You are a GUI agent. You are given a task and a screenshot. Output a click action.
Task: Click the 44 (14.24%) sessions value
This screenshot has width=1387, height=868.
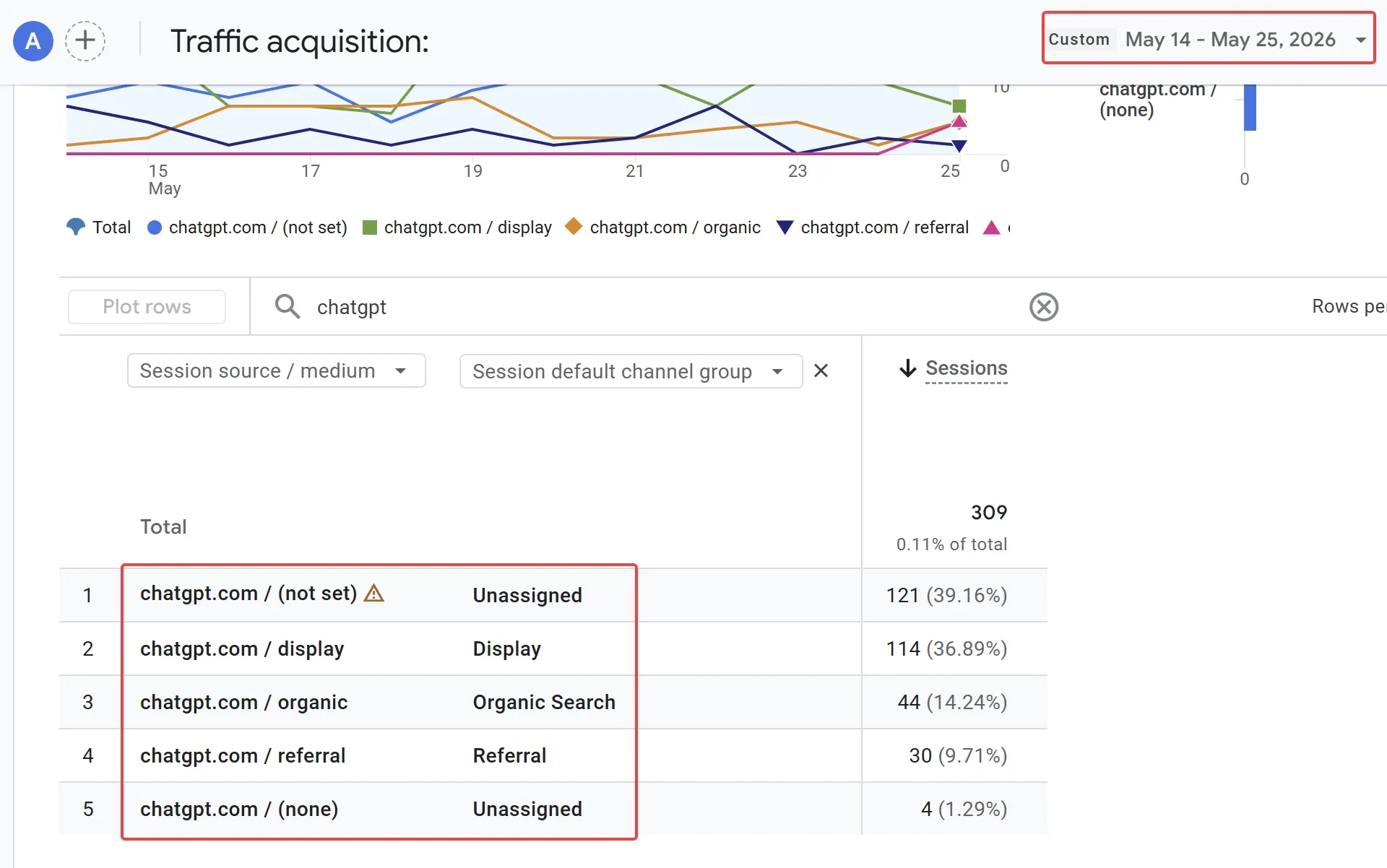[x=952, y=702]
